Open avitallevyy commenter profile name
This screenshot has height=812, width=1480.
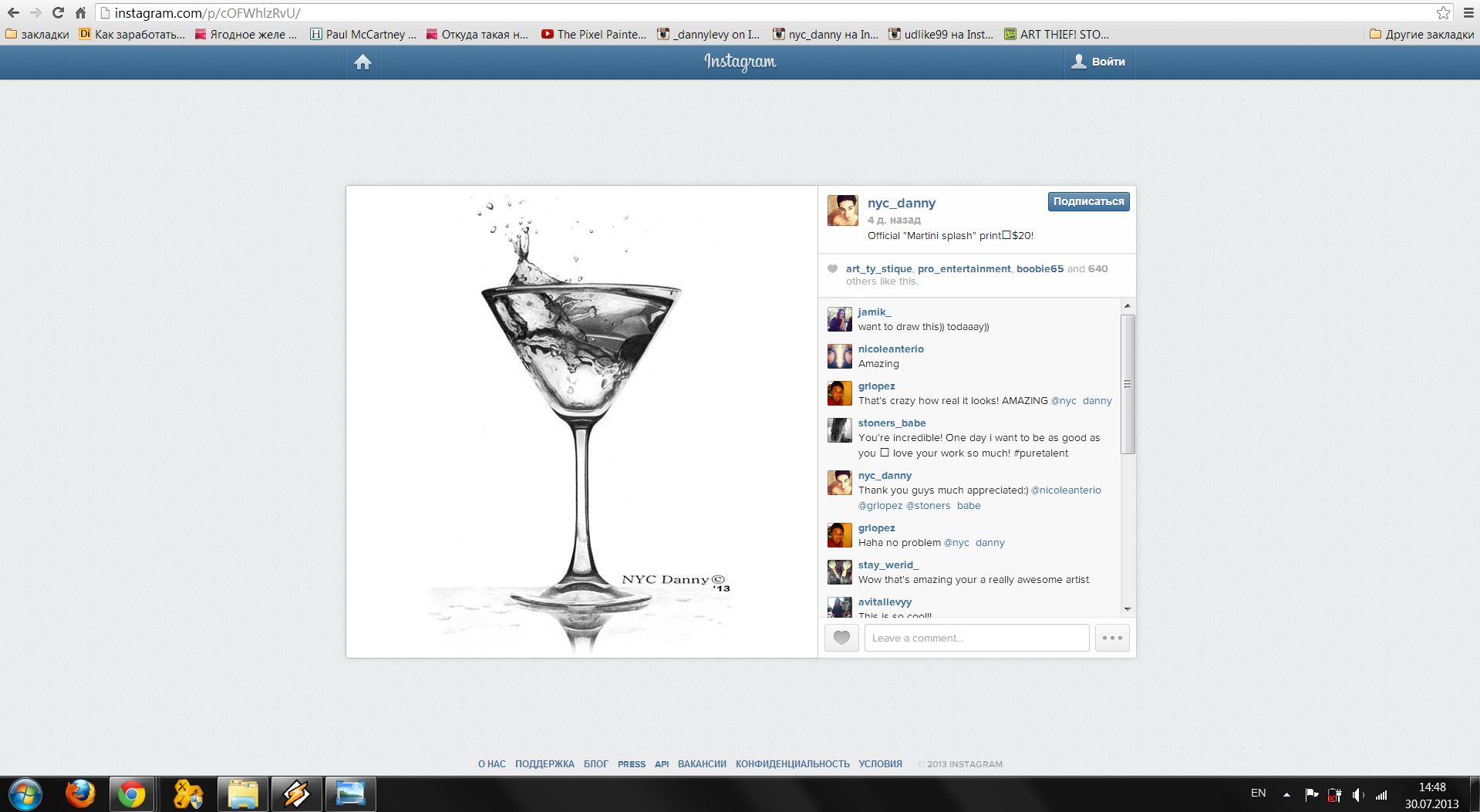coord(885,601)
